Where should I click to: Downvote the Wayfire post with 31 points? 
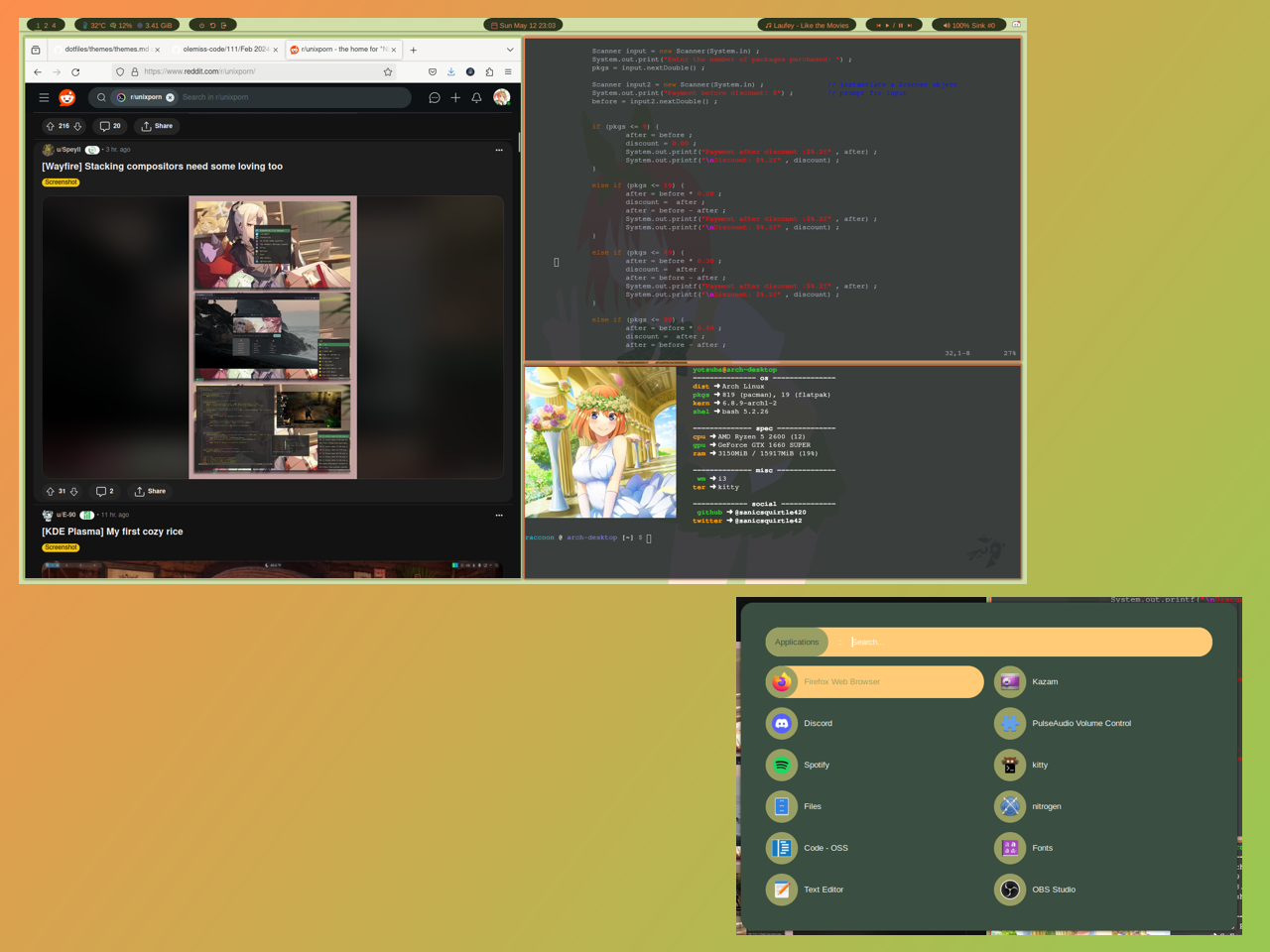73,491
